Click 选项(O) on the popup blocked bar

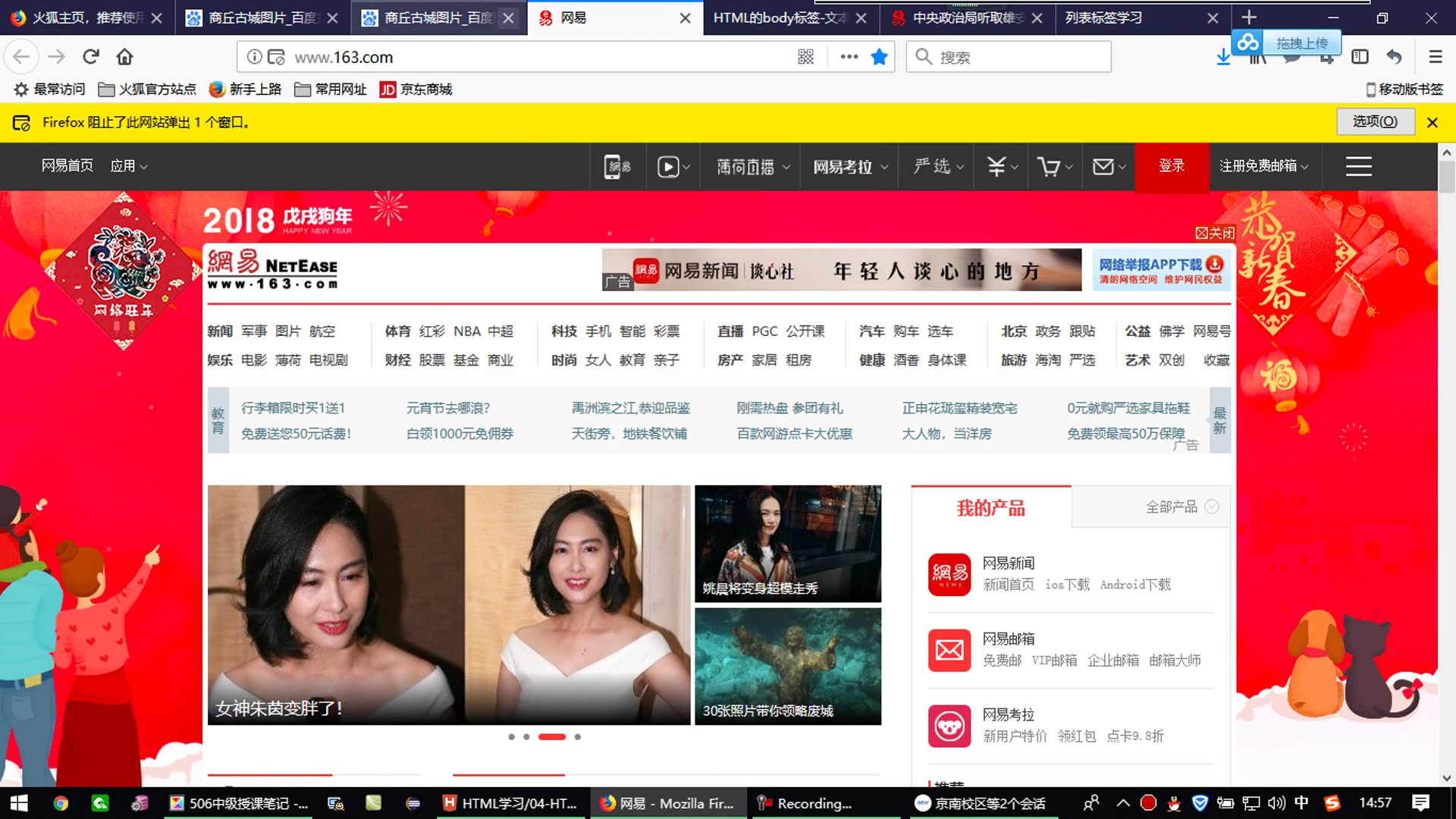coord(1375,122)
